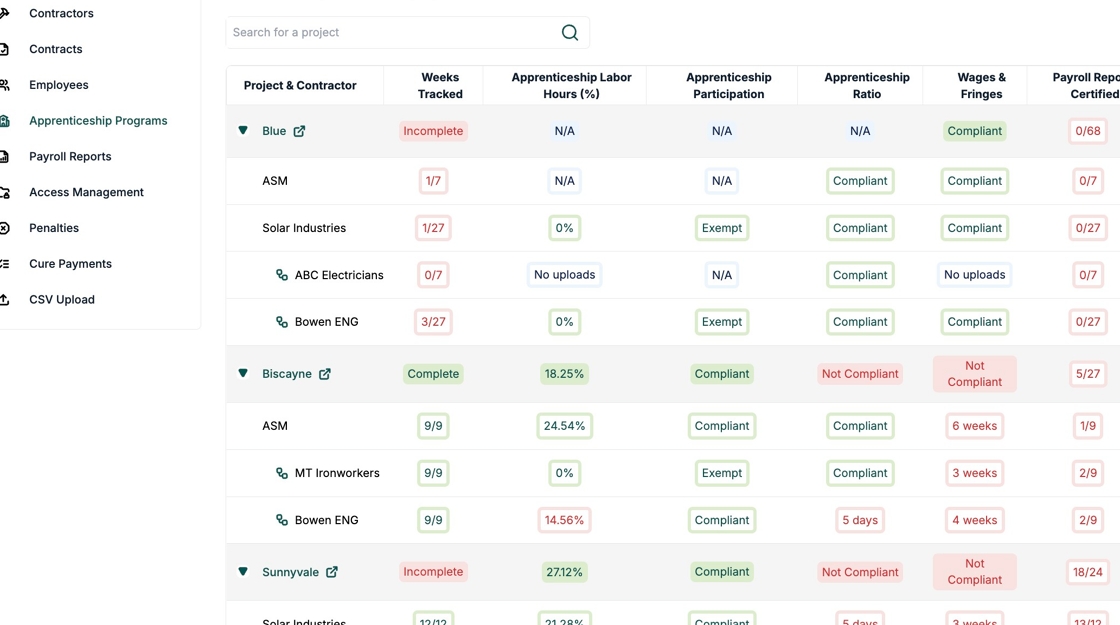Image resolution: width=1120 pixels, height=625 pixels.
Task: Click subcontractor link icon beside MT Ironworkers
Action: (x=282, y=473)
